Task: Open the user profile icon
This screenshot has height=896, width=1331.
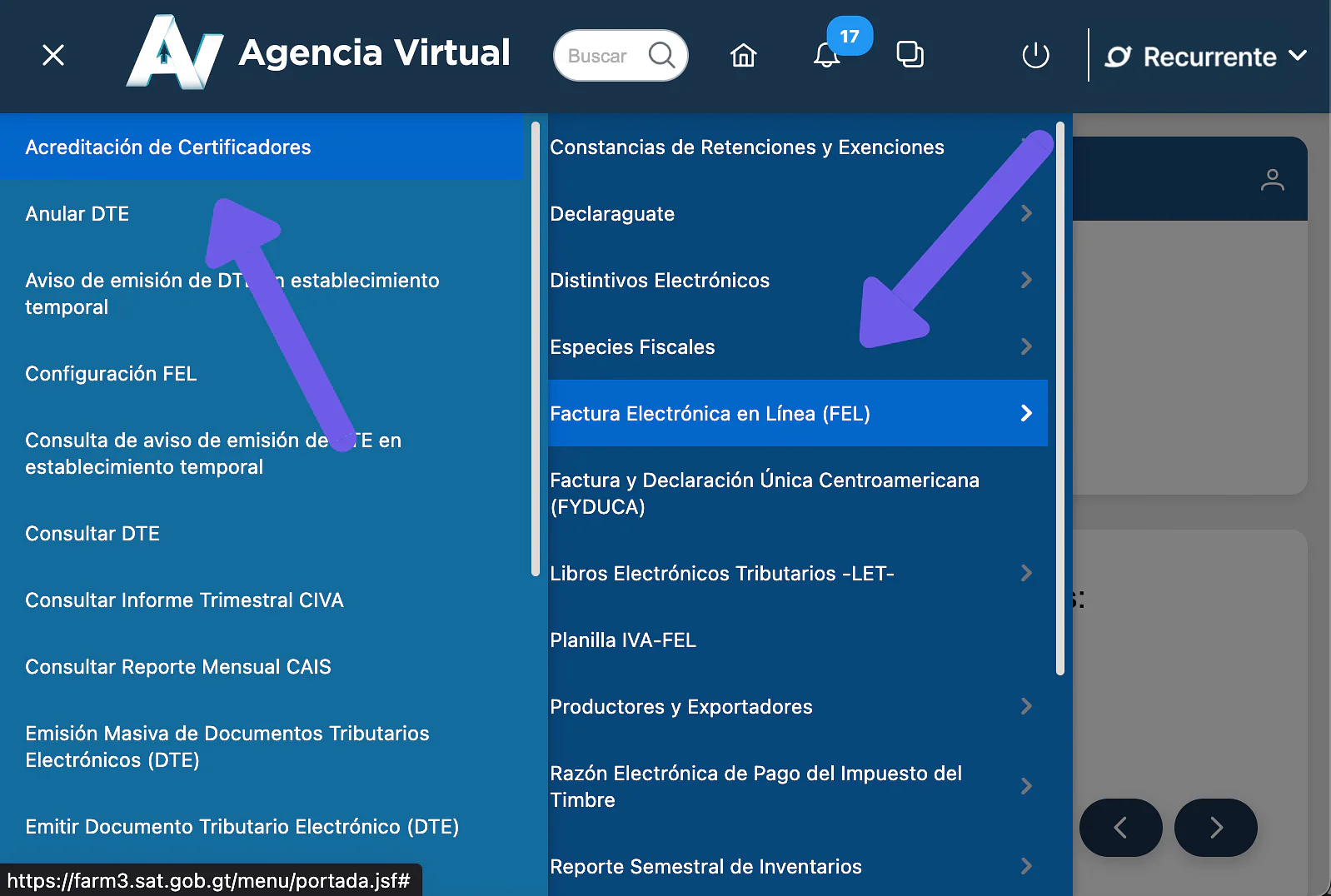Action: [1272, 179]
